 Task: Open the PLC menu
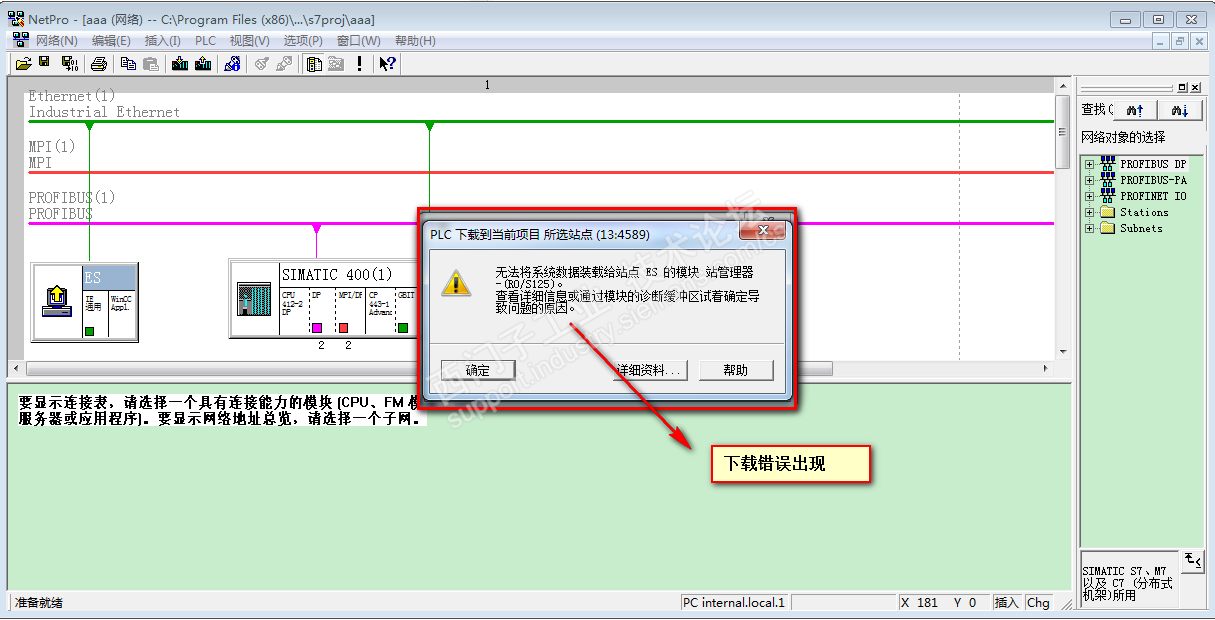205,41
